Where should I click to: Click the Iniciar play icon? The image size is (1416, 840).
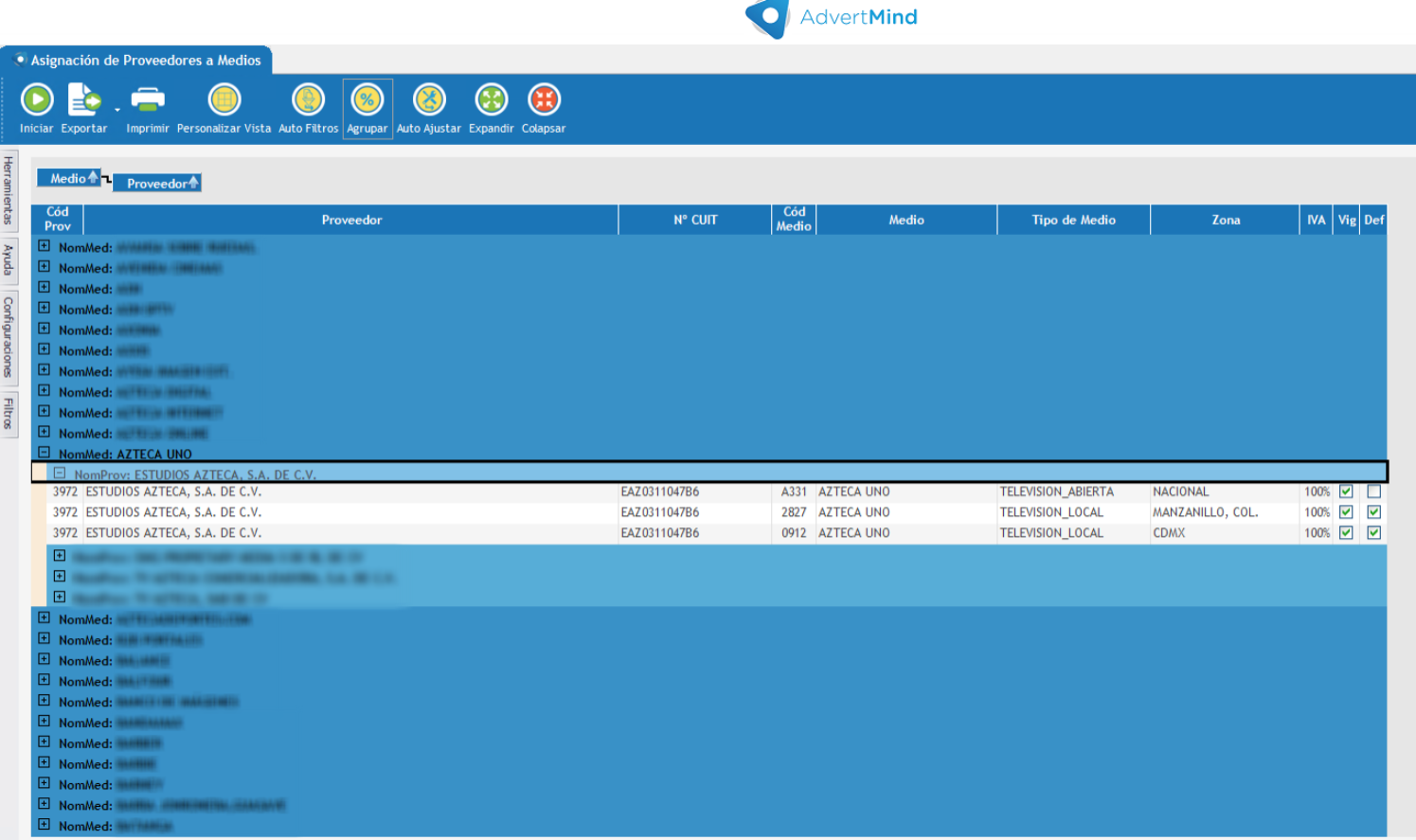pyautogui.click(x=37, y=99)
